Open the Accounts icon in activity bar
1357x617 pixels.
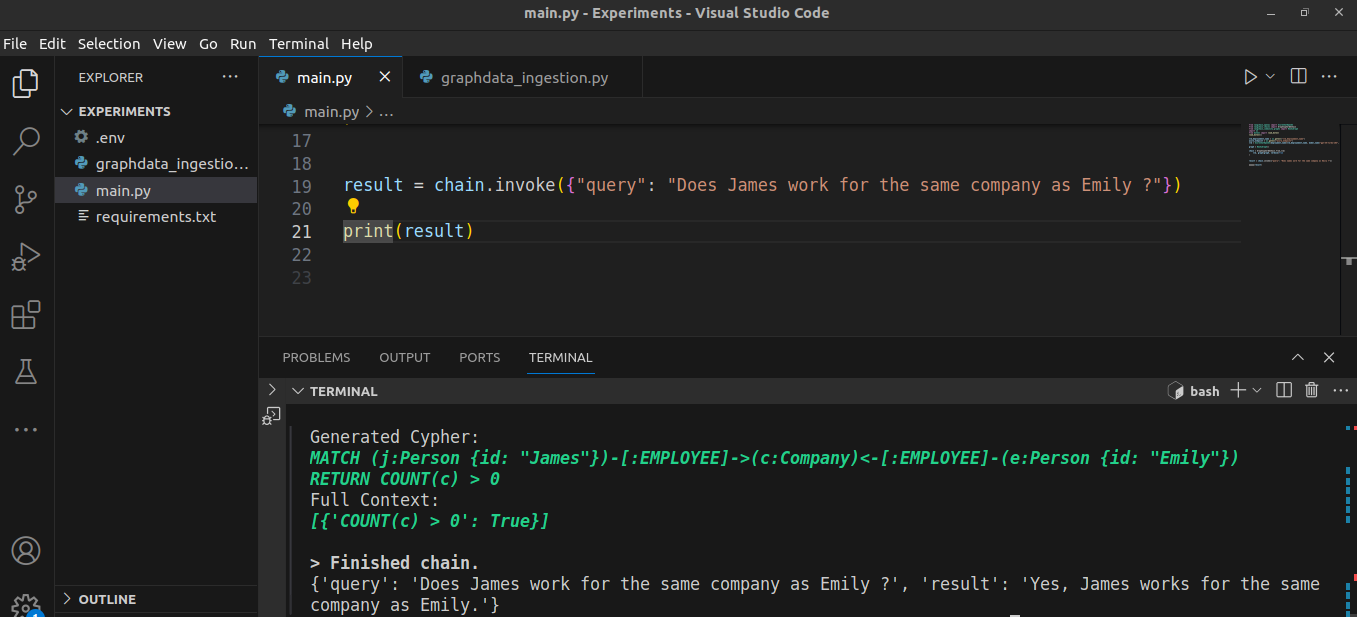click(x=25, y=550)
